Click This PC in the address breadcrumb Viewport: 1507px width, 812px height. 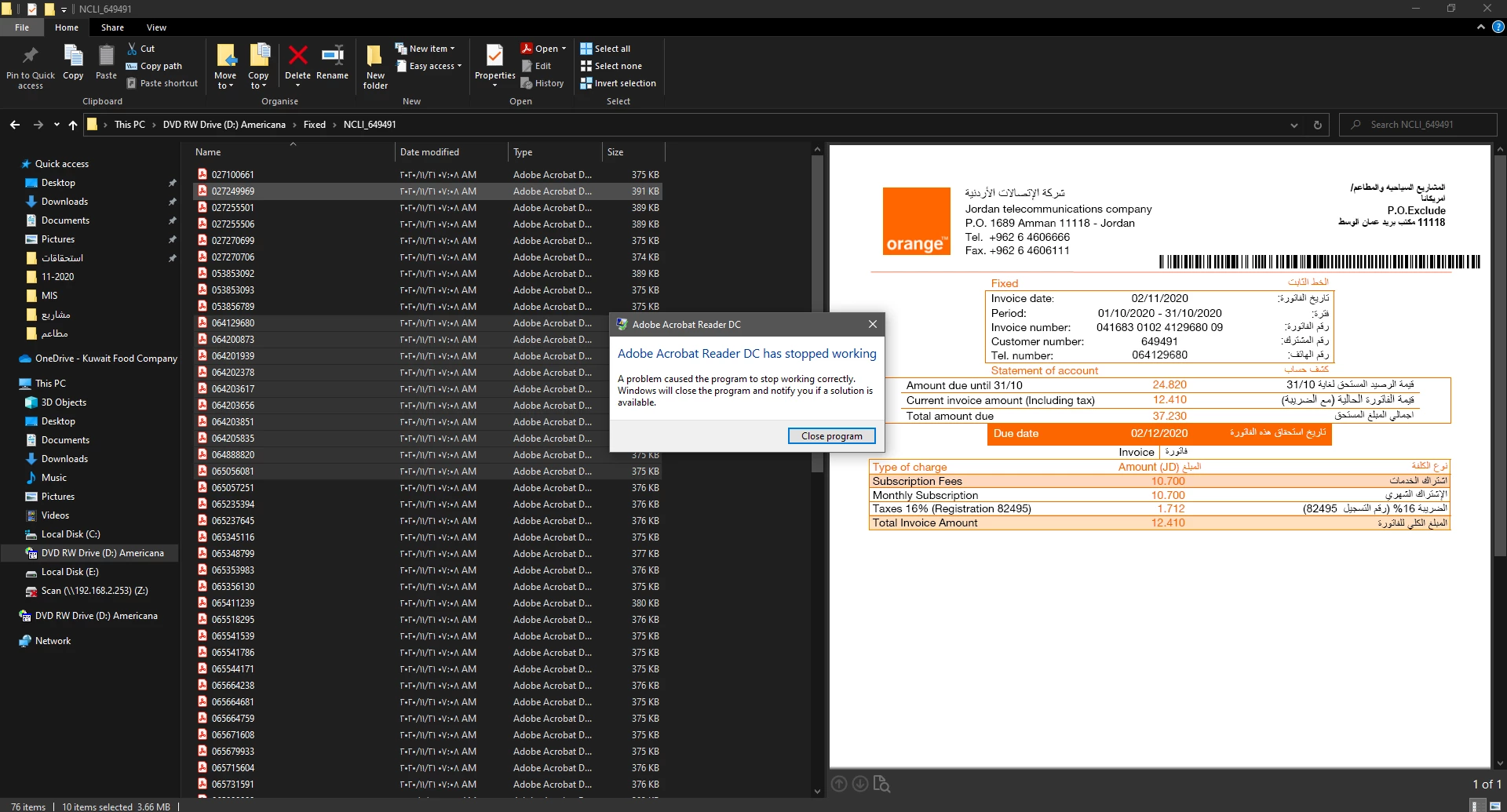(x=130, y=125)
